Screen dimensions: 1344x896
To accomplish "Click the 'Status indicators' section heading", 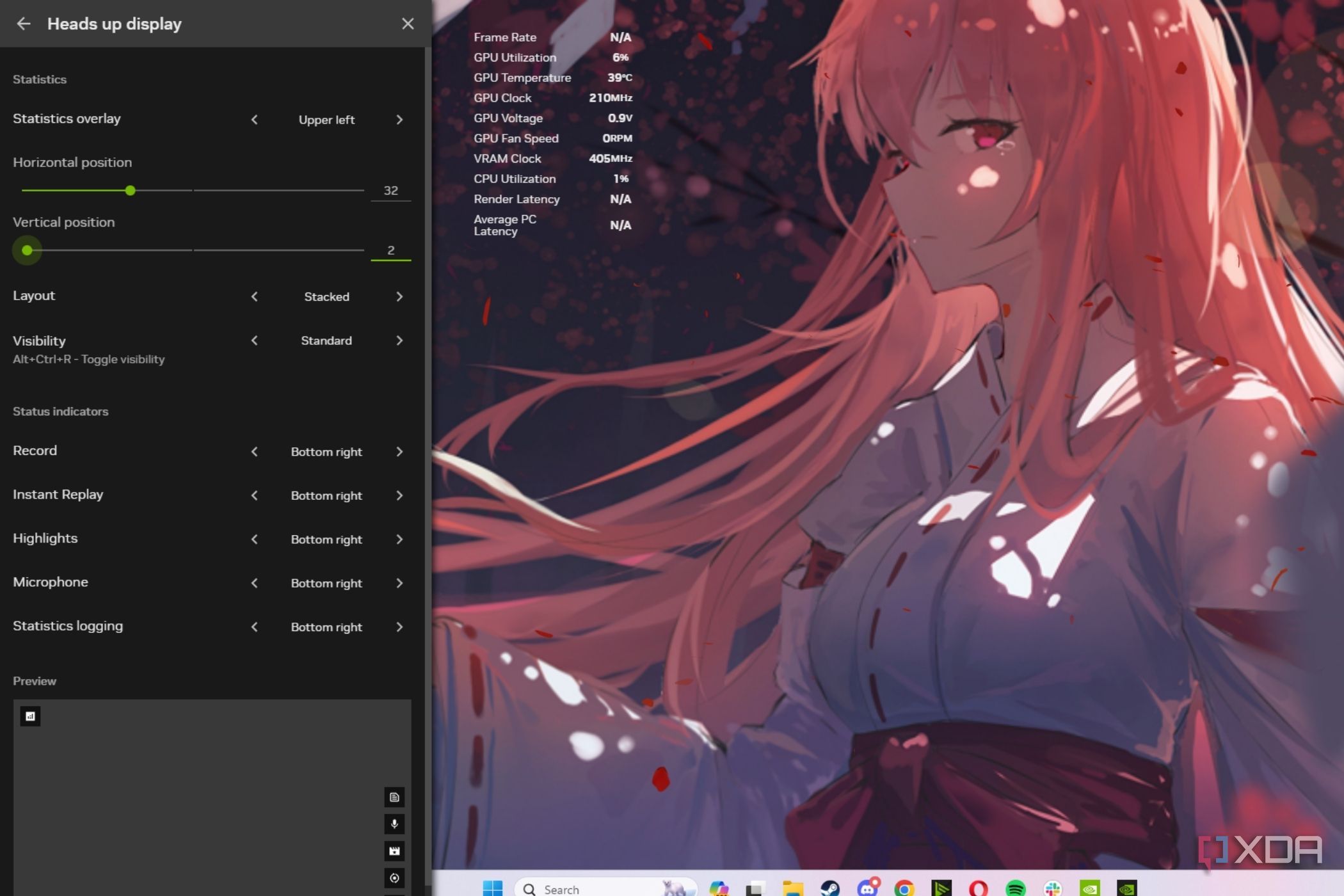I will (x=61, y=412).
